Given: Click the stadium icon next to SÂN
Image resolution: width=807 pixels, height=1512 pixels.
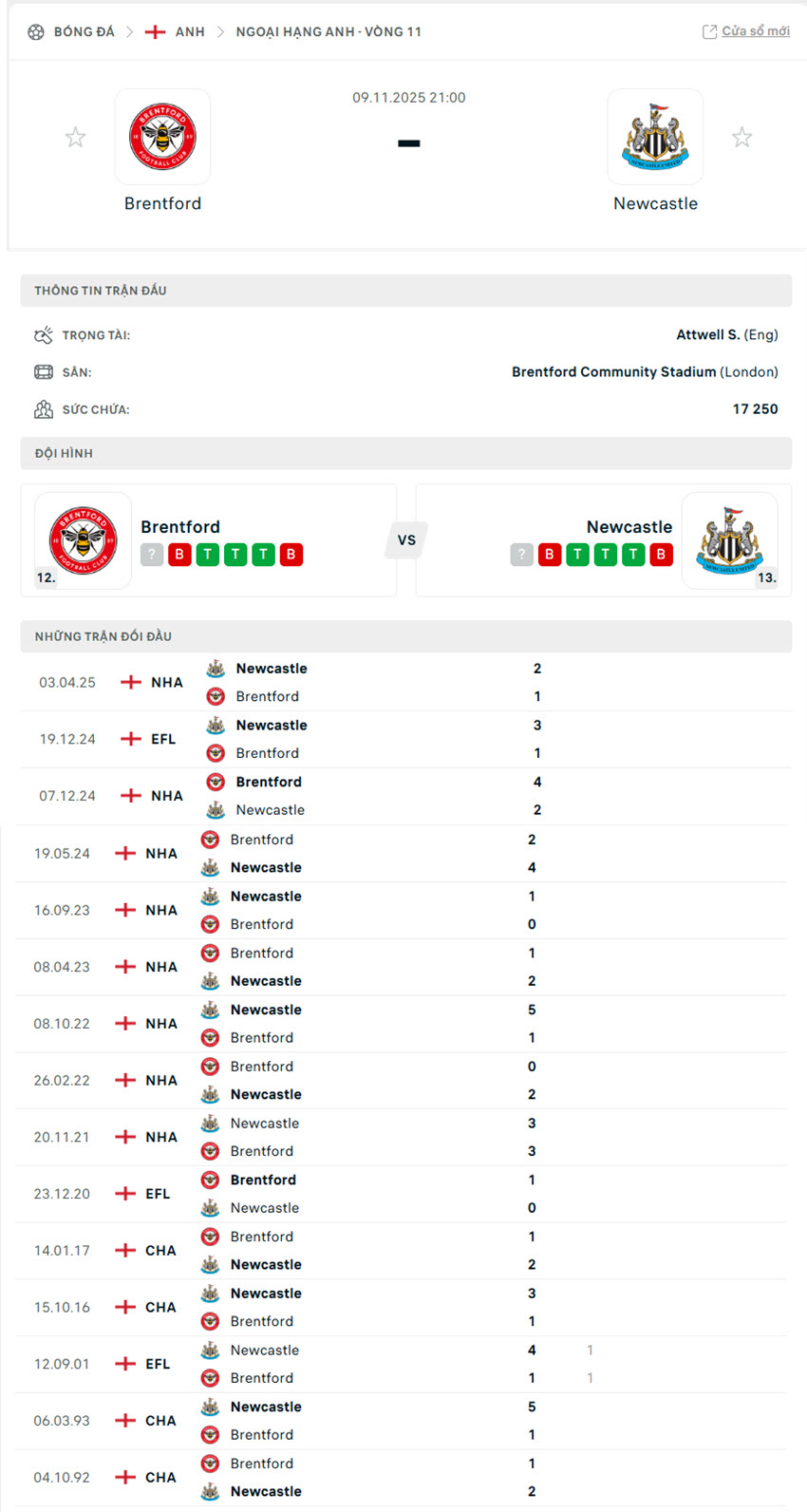Looking at the screenshot, I should pos(43,371).
